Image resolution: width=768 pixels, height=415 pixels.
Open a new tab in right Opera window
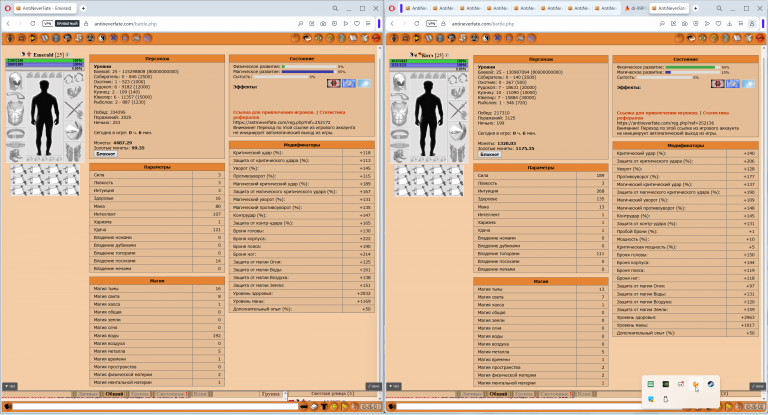tap(695, 8)
